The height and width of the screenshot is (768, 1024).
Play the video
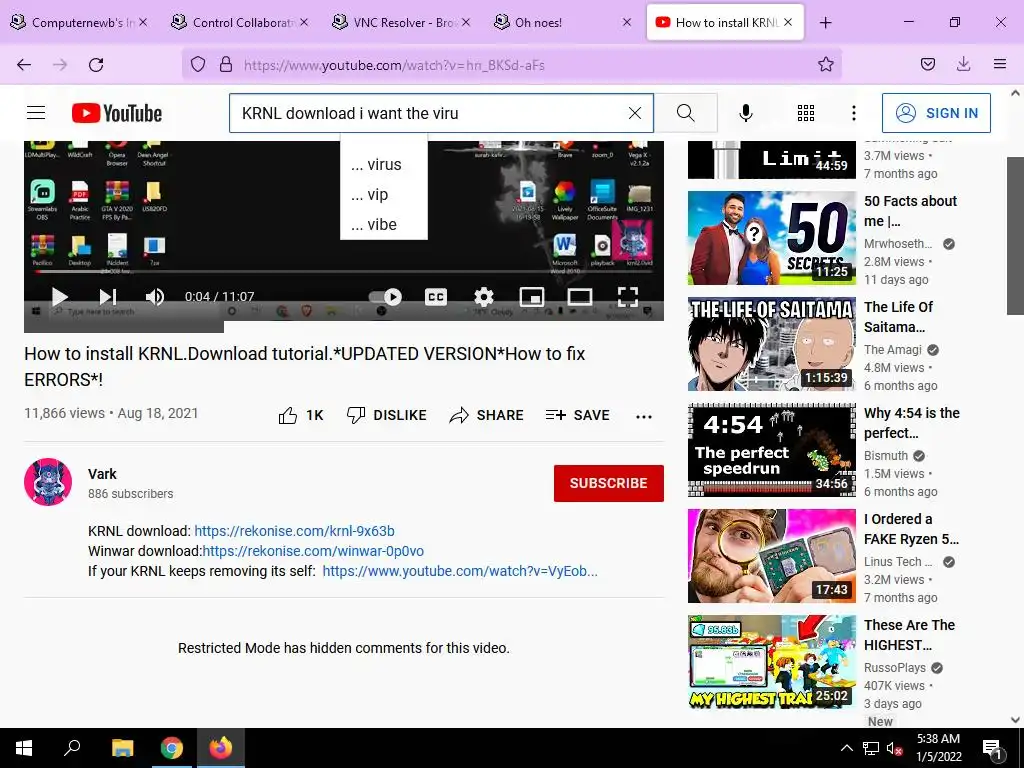coord(59,297)
